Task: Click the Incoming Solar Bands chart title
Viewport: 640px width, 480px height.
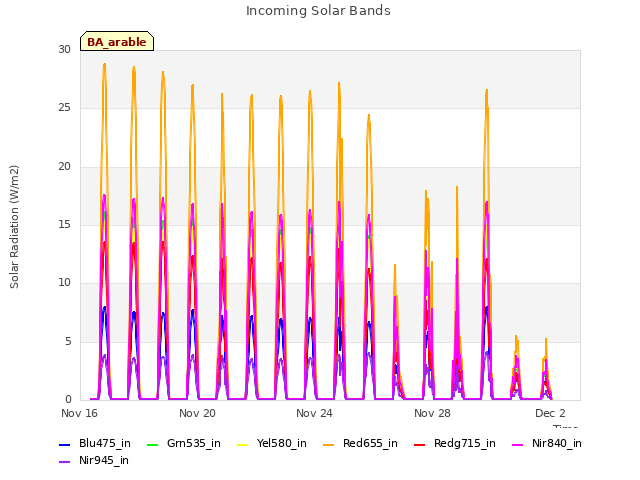Action: tap(318, 11)
